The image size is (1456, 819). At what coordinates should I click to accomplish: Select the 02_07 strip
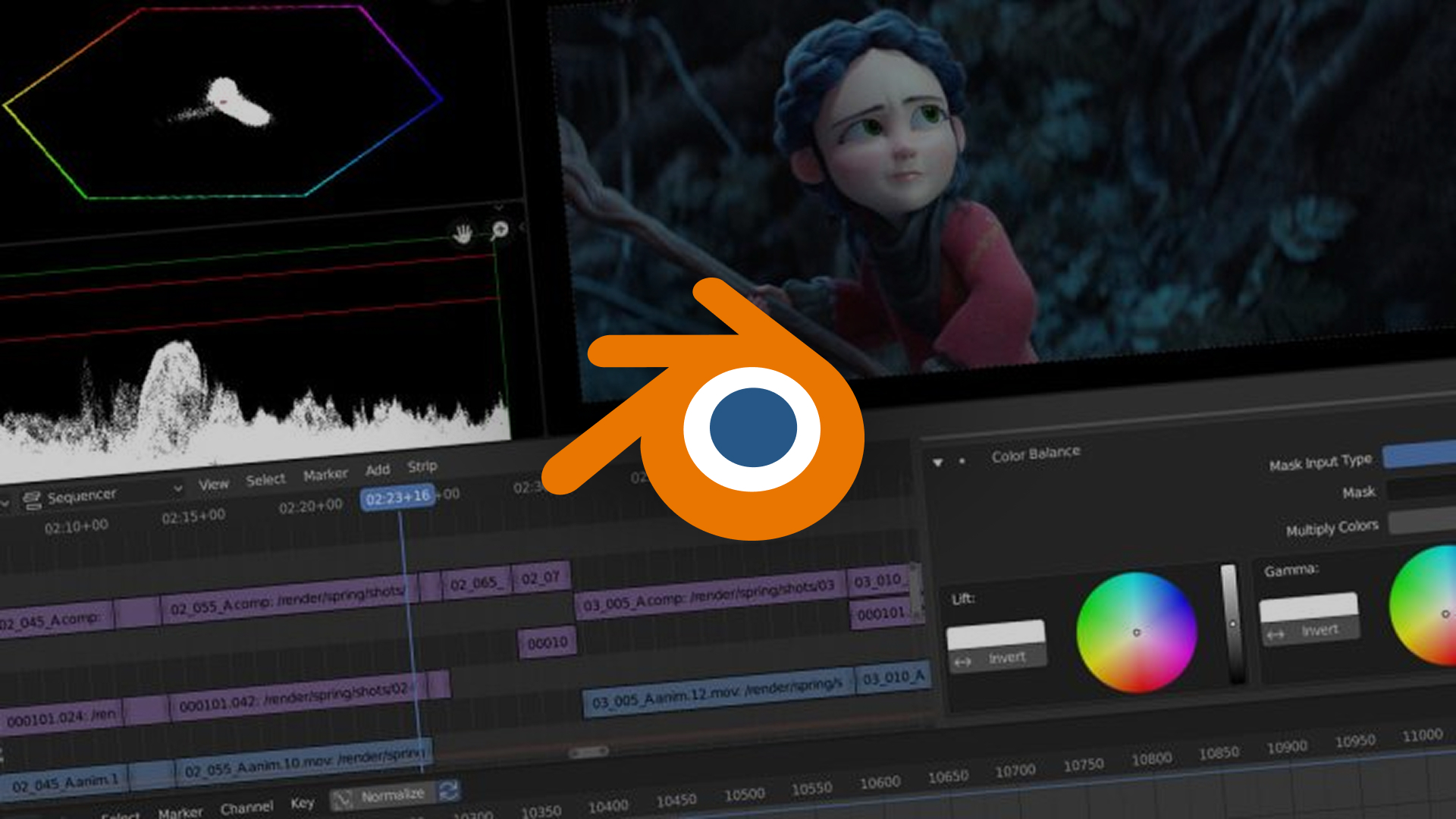coord(541,578)
